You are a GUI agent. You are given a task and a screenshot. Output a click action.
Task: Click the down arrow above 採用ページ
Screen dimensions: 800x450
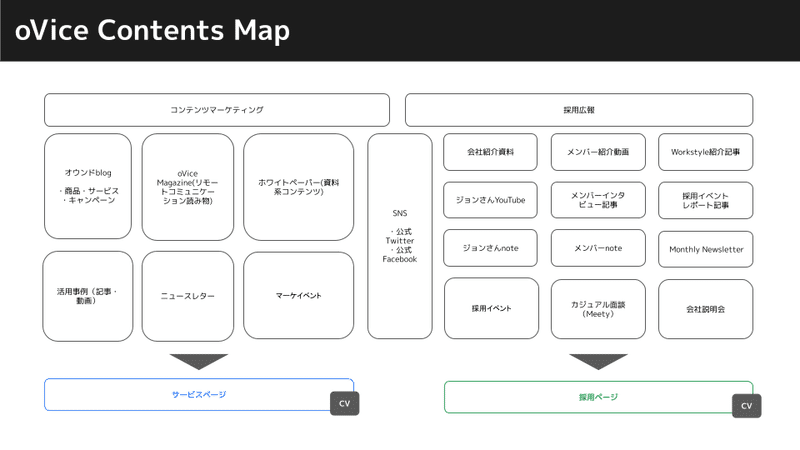598,362
